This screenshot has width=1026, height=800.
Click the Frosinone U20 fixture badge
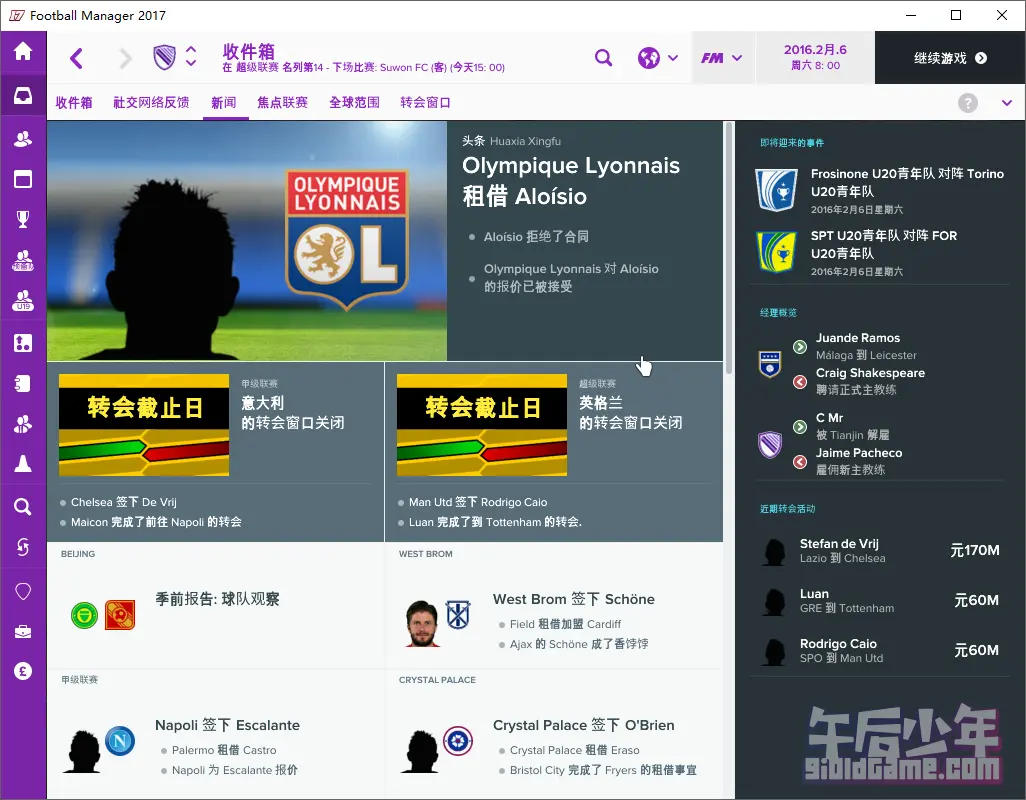(x=776, y=190)
